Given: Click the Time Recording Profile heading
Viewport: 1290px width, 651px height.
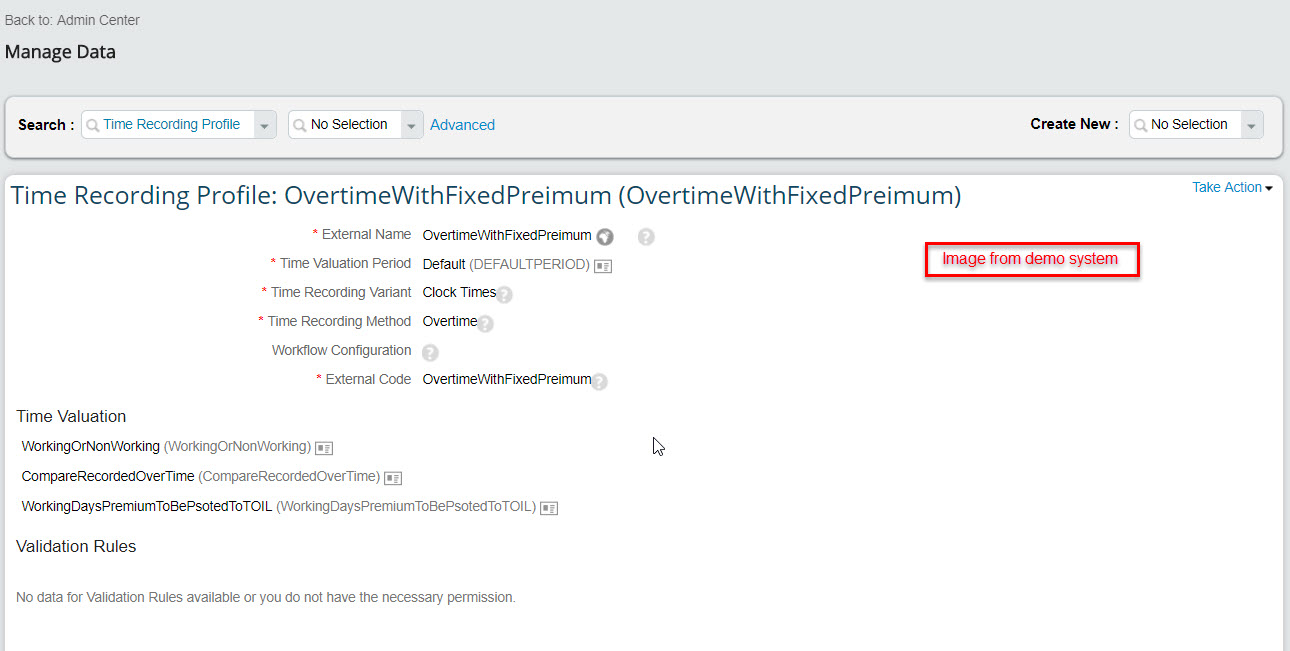Looking at the screenshot, I should (x=486, y=196).
